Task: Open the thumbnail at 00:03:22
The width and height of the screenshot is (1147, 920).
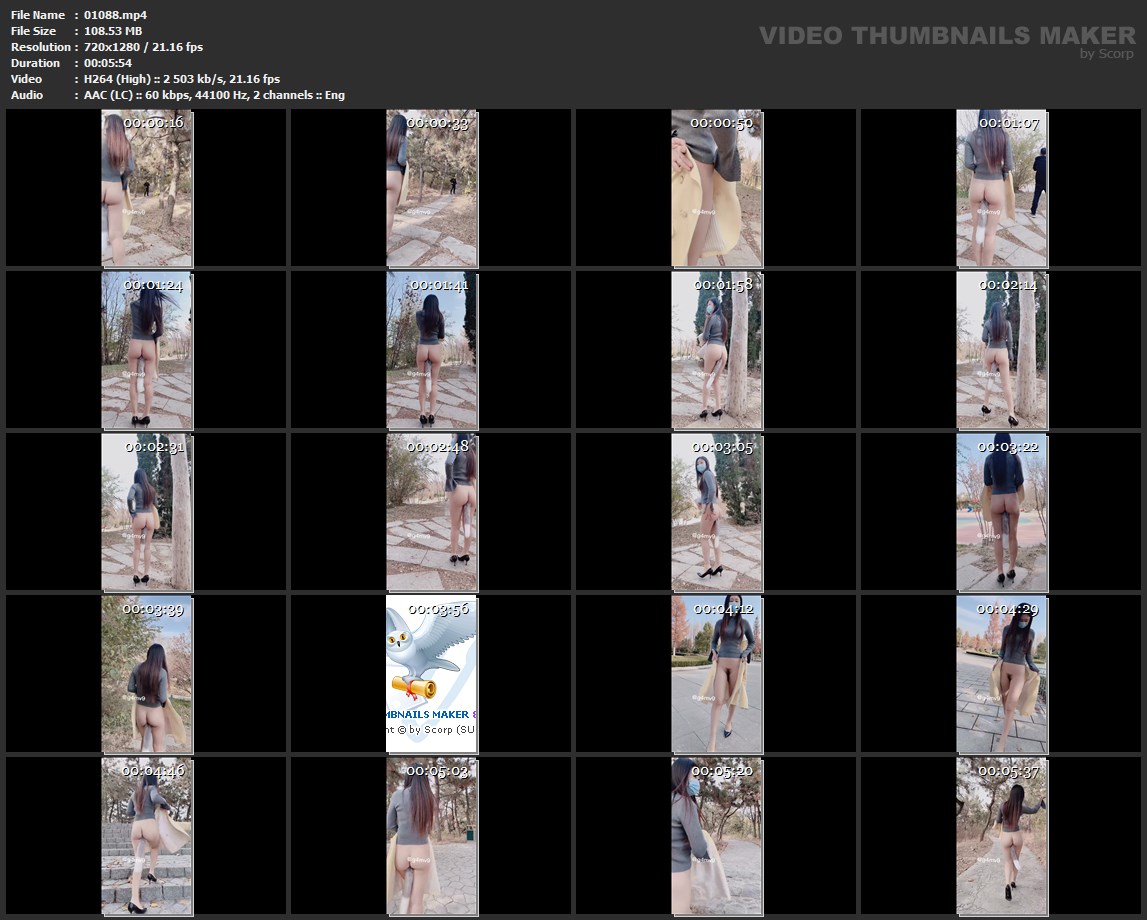Action: point(1001,512)
